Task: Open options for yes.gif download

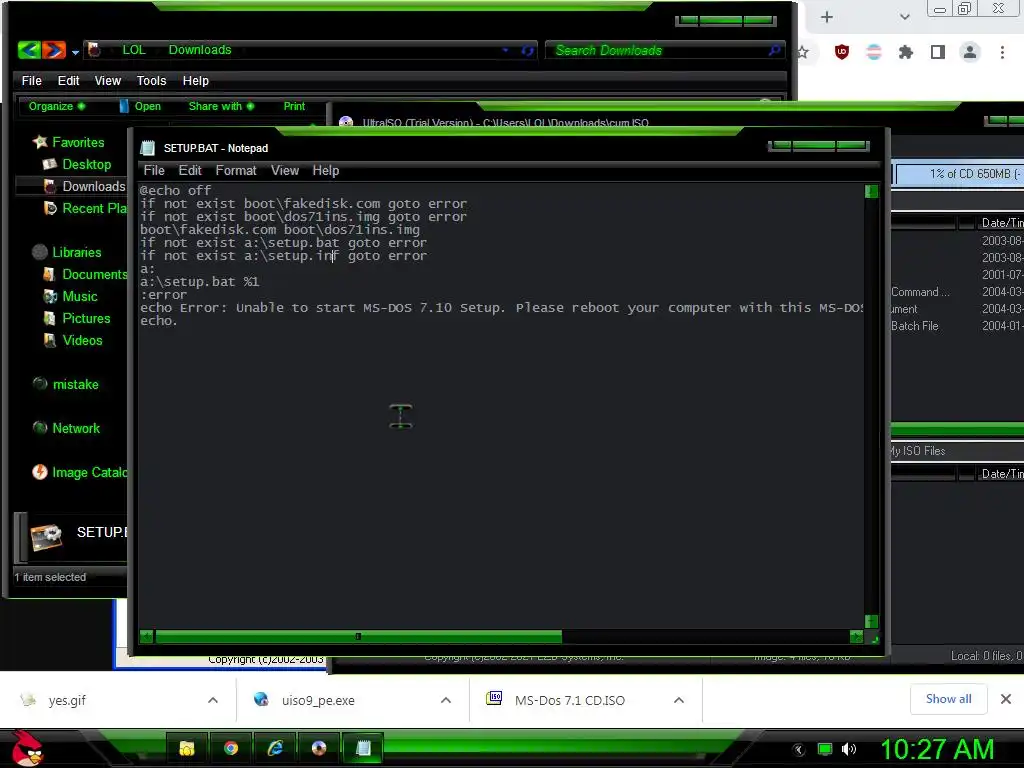Action: pyautogui.click(x=213, y=700)
